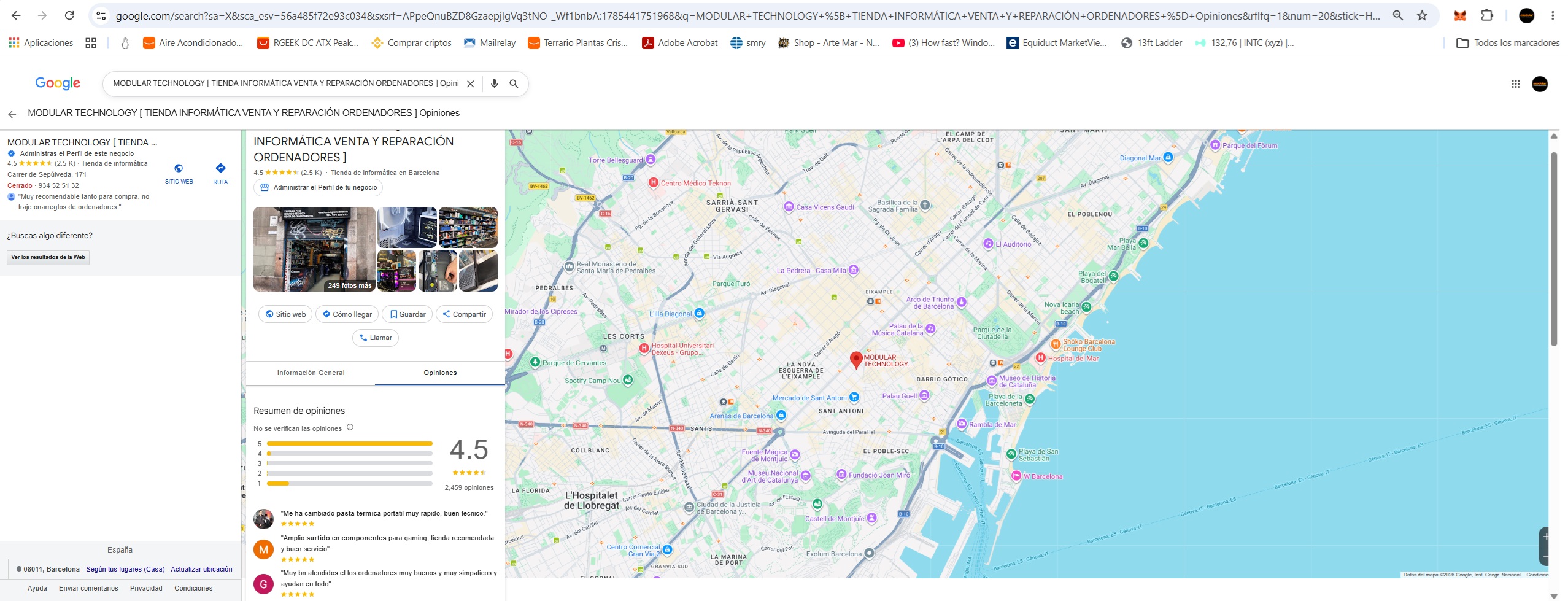The height and width of the screenshot is (601, 1568).
Task: Open the review about pasta termica
Action: tap(384, 513)
